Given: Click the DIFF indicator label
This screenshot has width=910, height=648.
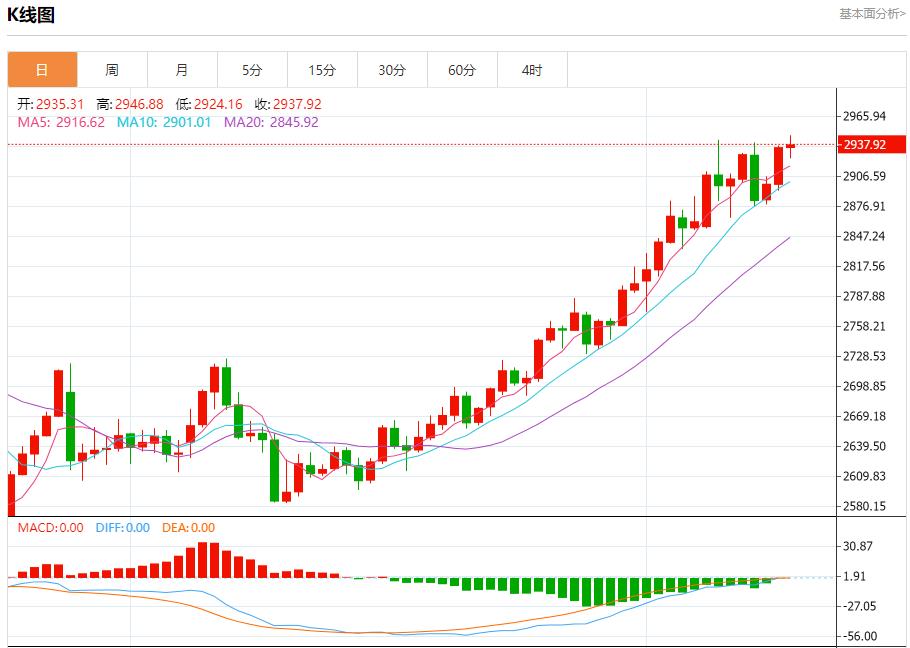Looking at the screenshot, I should (123, 528).
